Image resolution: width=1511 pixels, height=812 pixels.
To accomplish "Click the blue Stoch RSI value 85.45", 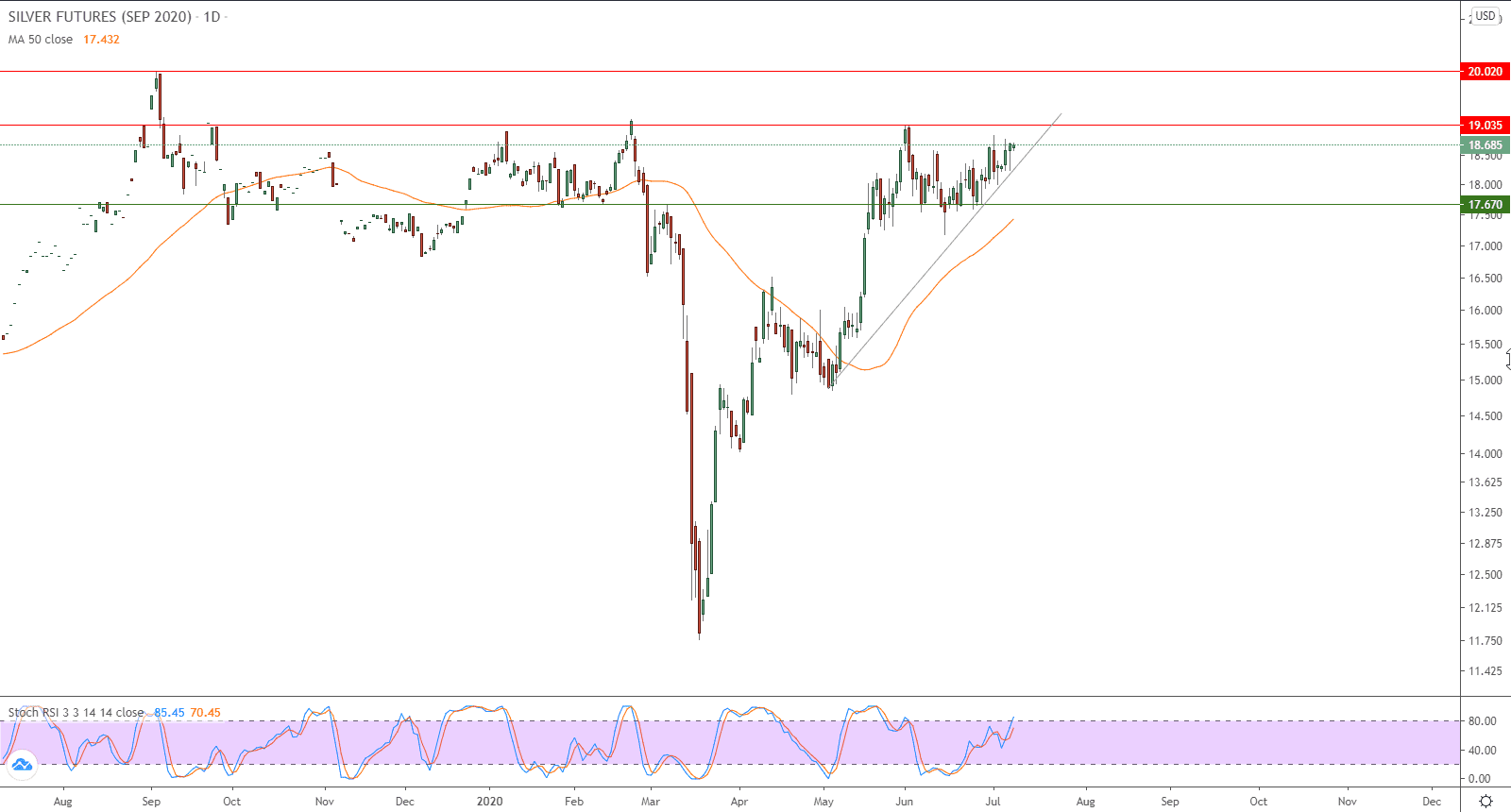I will 169,713.
